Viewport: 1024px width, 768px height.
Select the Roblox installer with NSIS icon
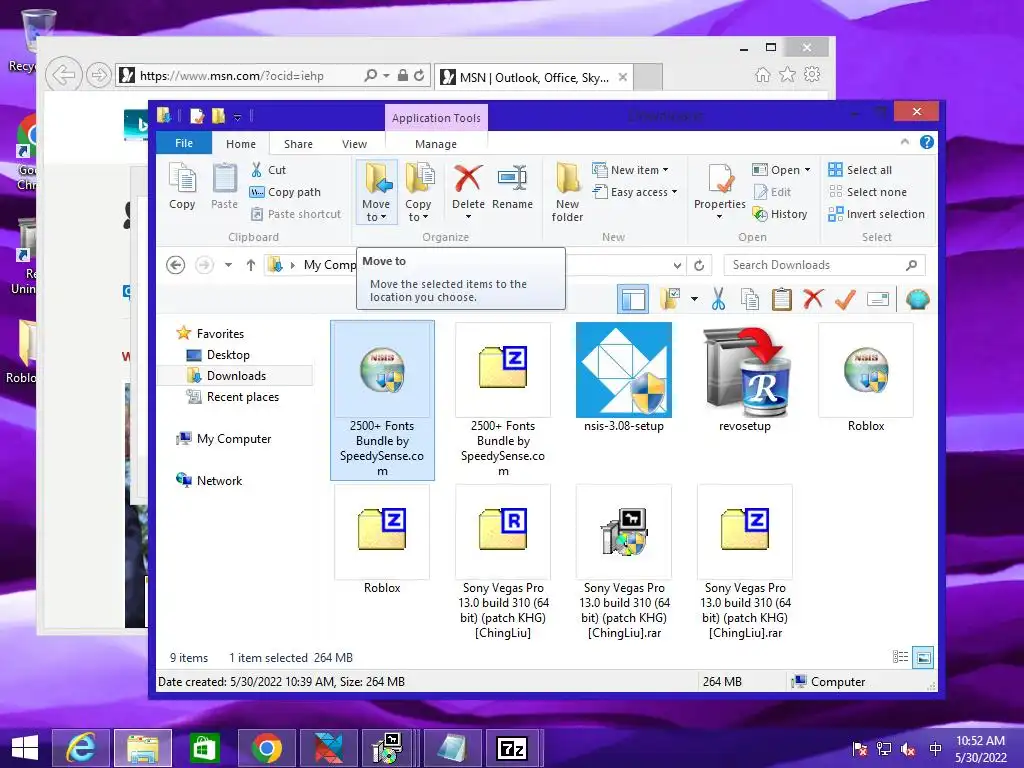click(x=866, y=377)
